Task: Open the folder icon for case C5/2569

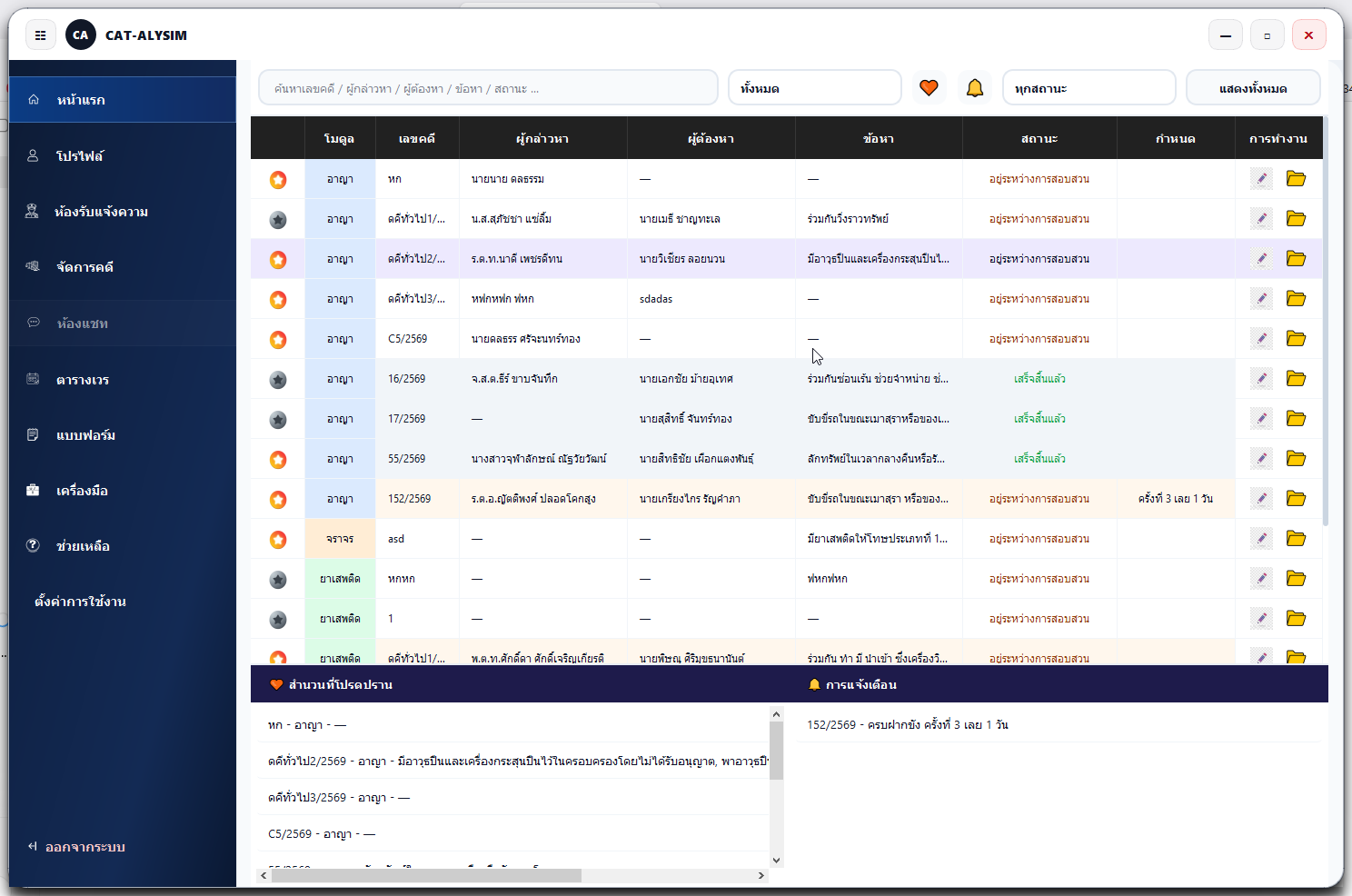Action: pyautogui.click(x=1296, y=339)
